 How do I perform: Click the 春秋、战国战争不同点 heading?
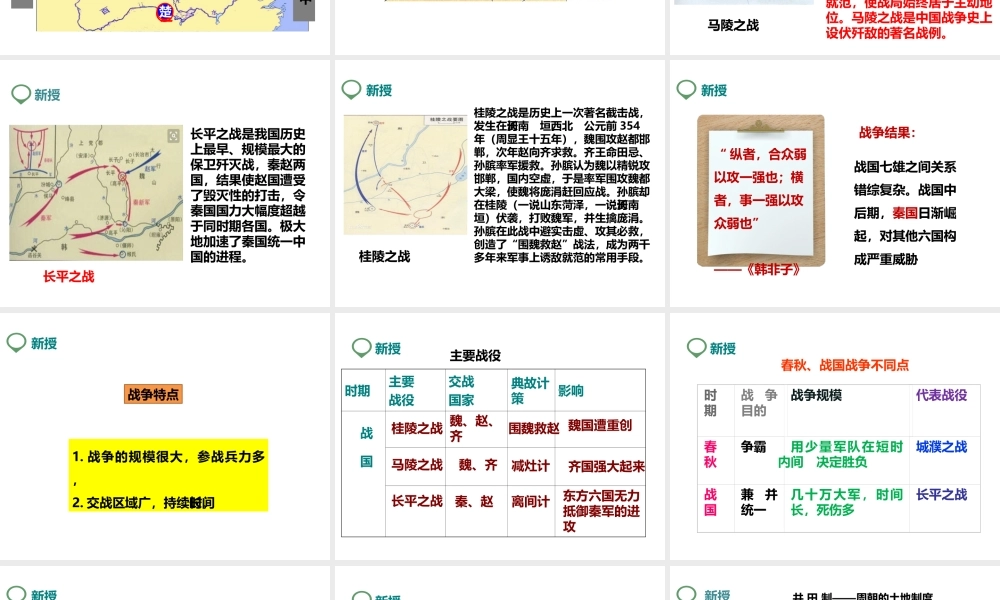coord(844,365)
